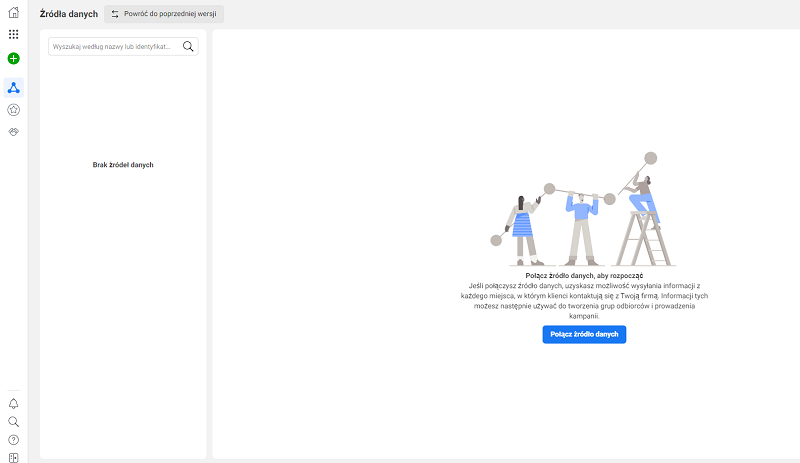Click 'Połącz źródło danych, aby rozpocząć' heading
This screenshot has height=463, width=800.
[x=584, y=275]
